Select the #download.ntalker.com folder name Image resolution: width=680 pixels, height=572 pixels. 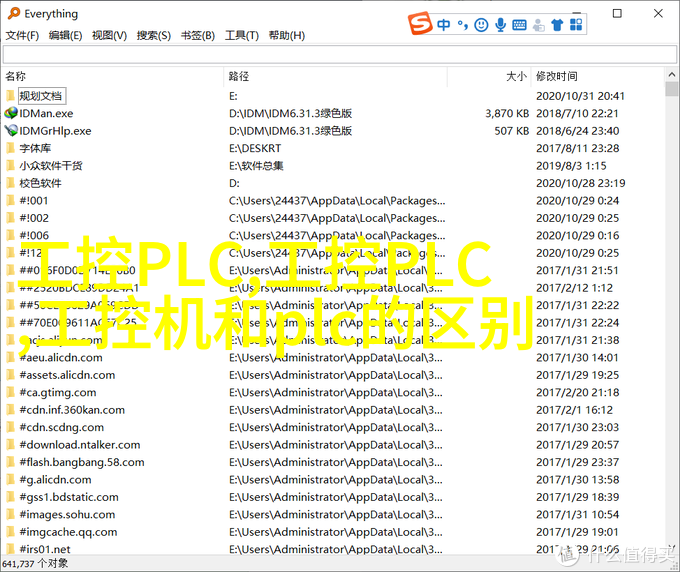pos(80,445)
